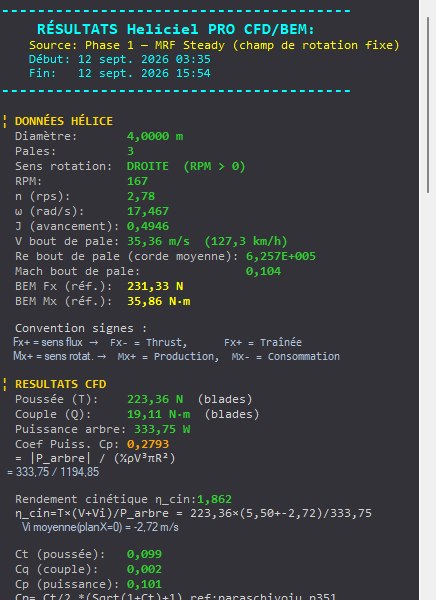Viewport: 436px width, 600px height.
Task: Click the DONNÉES HÉLICE section header
Action: point(64,121)
